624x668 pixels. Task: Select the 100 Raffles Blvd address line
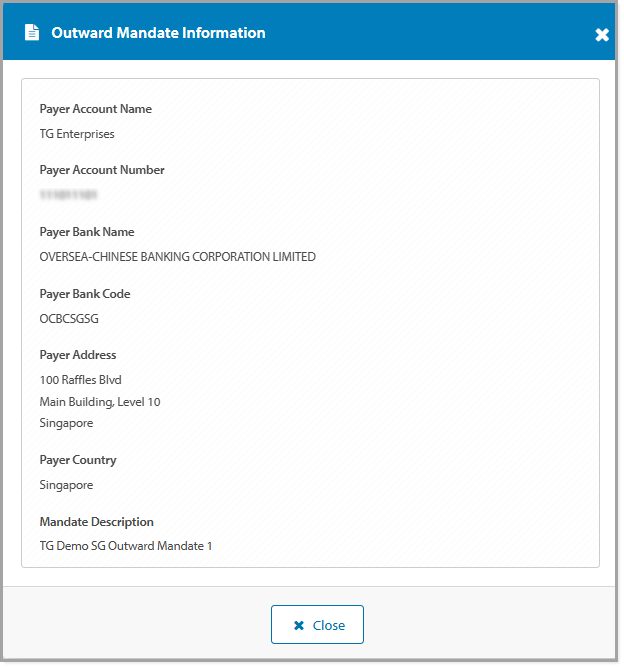pos(81,380)
